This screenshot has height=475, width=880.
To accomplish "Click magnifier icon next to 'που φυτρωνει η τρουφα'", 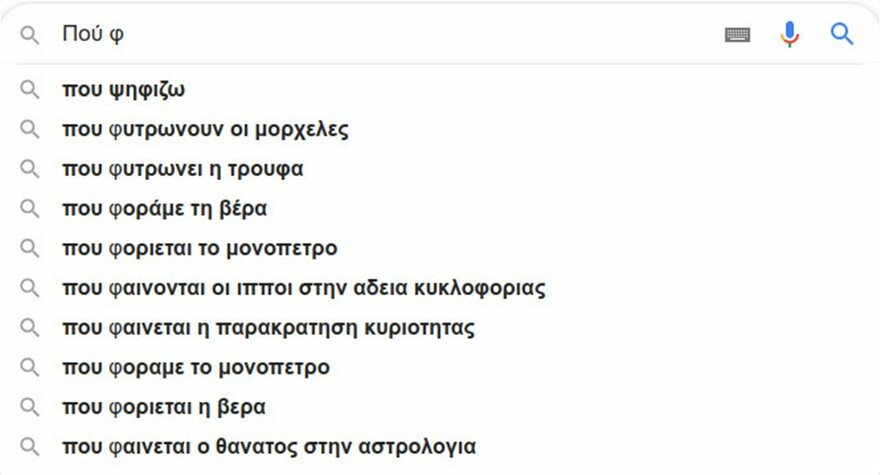I will 30,168.
